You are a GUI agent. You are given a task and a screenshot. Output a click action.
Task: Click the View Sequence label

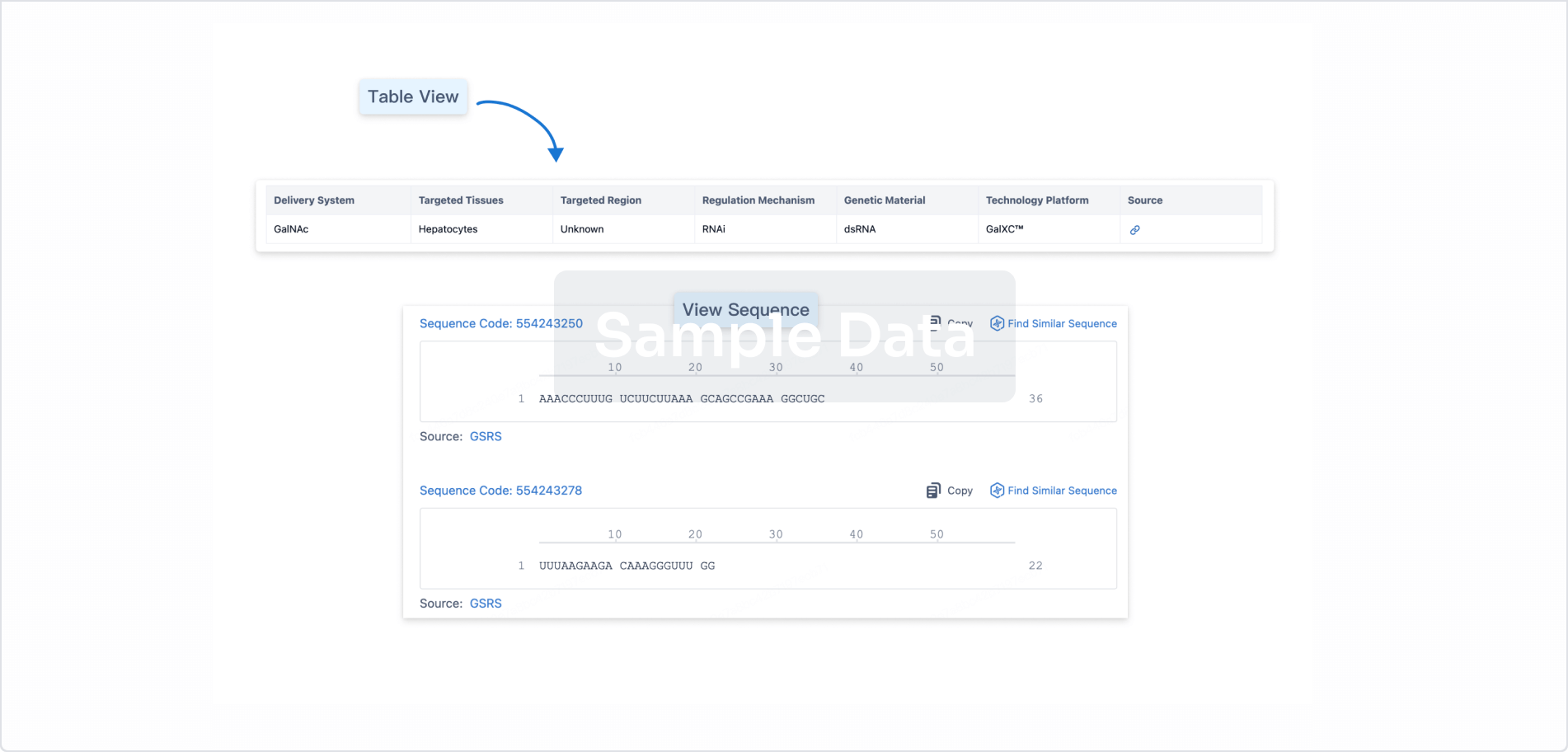(744, 309)
